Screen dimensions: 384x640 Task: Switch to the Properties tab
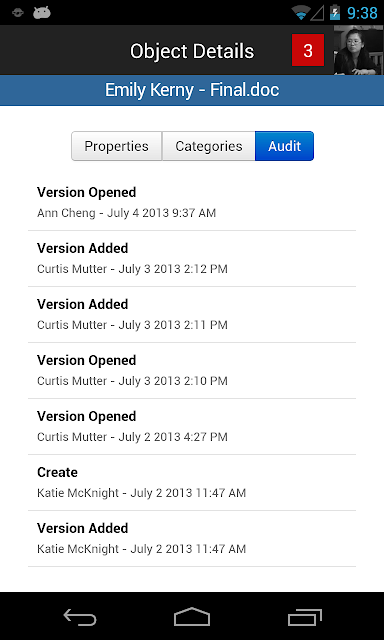pos(117,146)
